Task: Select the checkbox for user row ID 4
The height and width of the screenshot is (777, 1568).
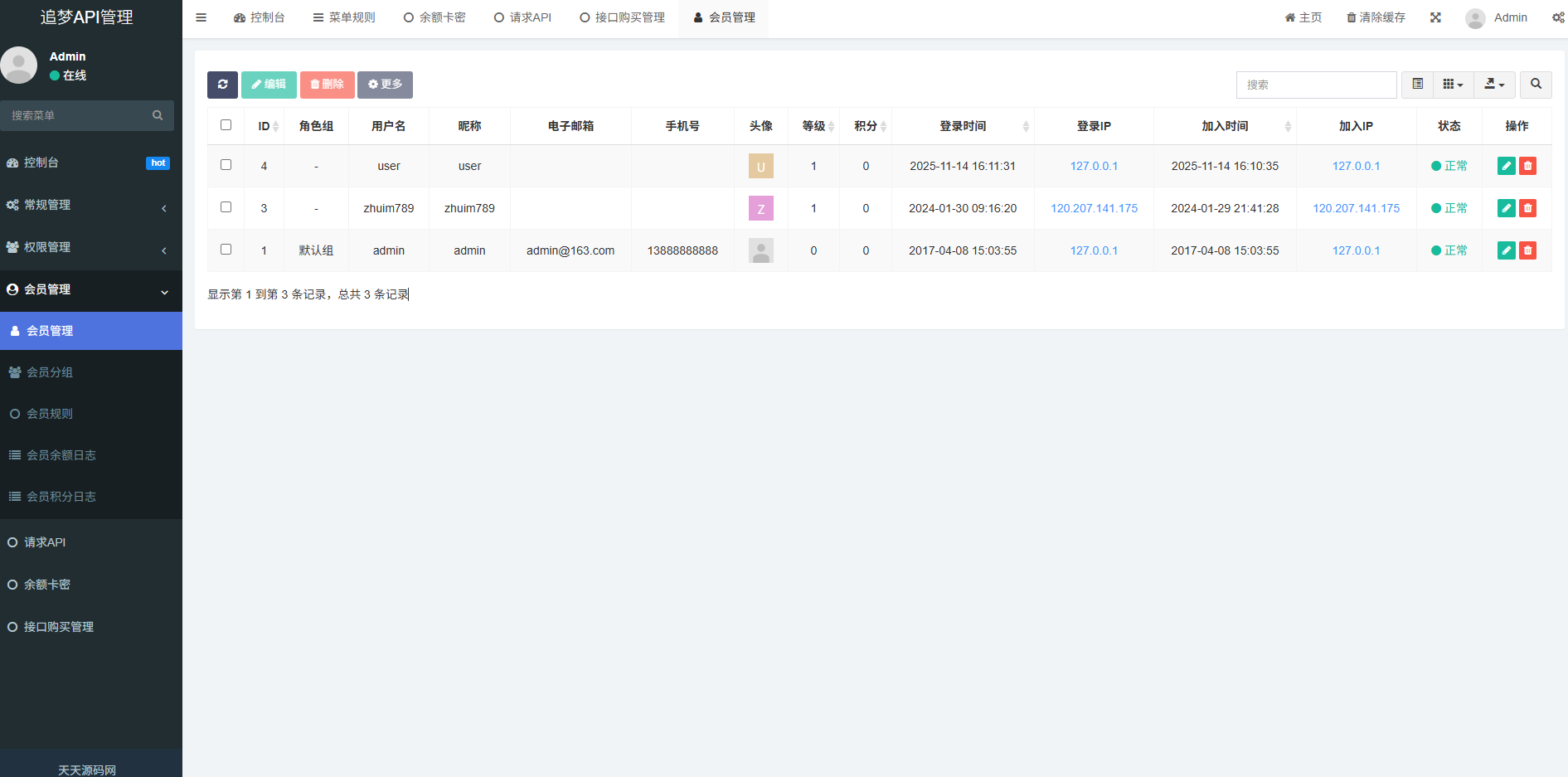Action: click(x=226, y=165)
